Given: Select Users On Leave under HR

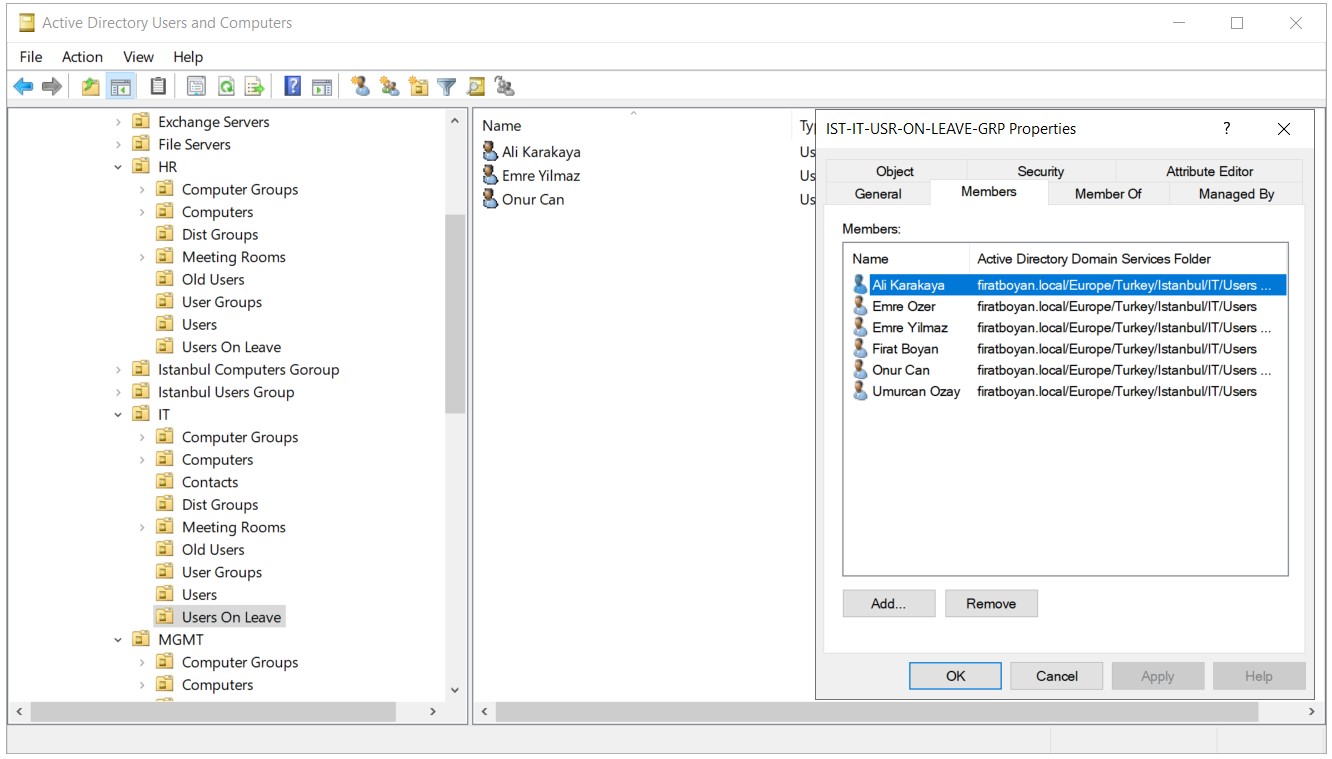Looking at the screenshot, I should tap(231, 347).
